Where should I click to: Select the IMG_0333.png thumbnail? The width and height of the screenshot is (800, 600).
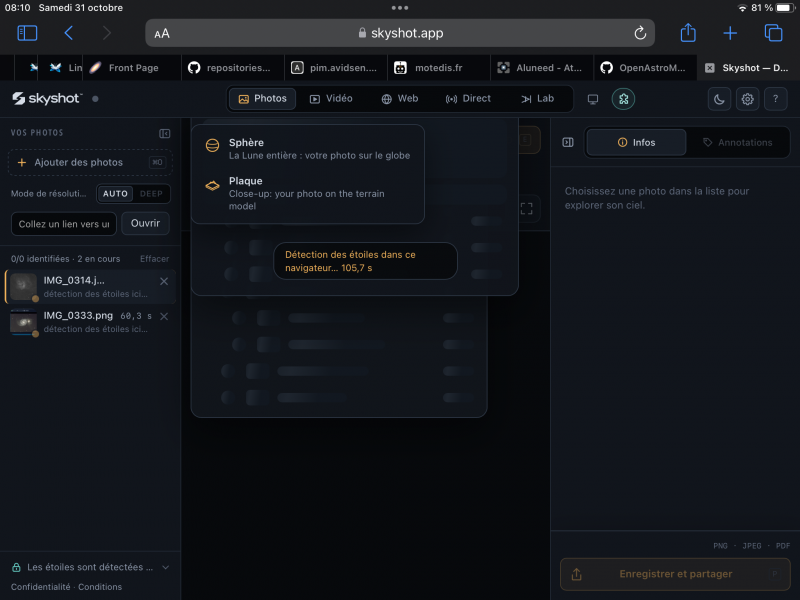point(23,322)
